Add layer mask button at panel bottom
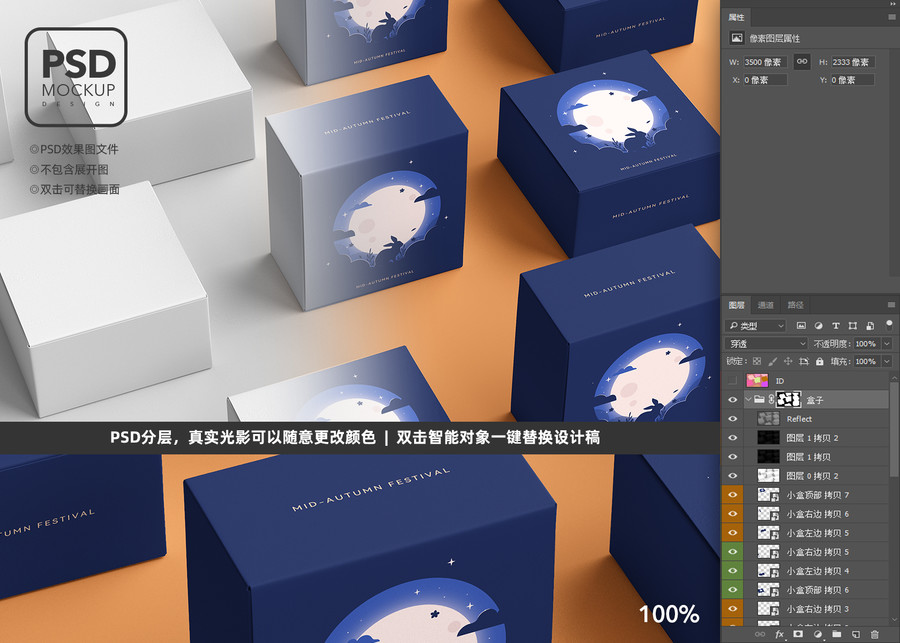Screen dimensions: 900x643 [798, 634]
